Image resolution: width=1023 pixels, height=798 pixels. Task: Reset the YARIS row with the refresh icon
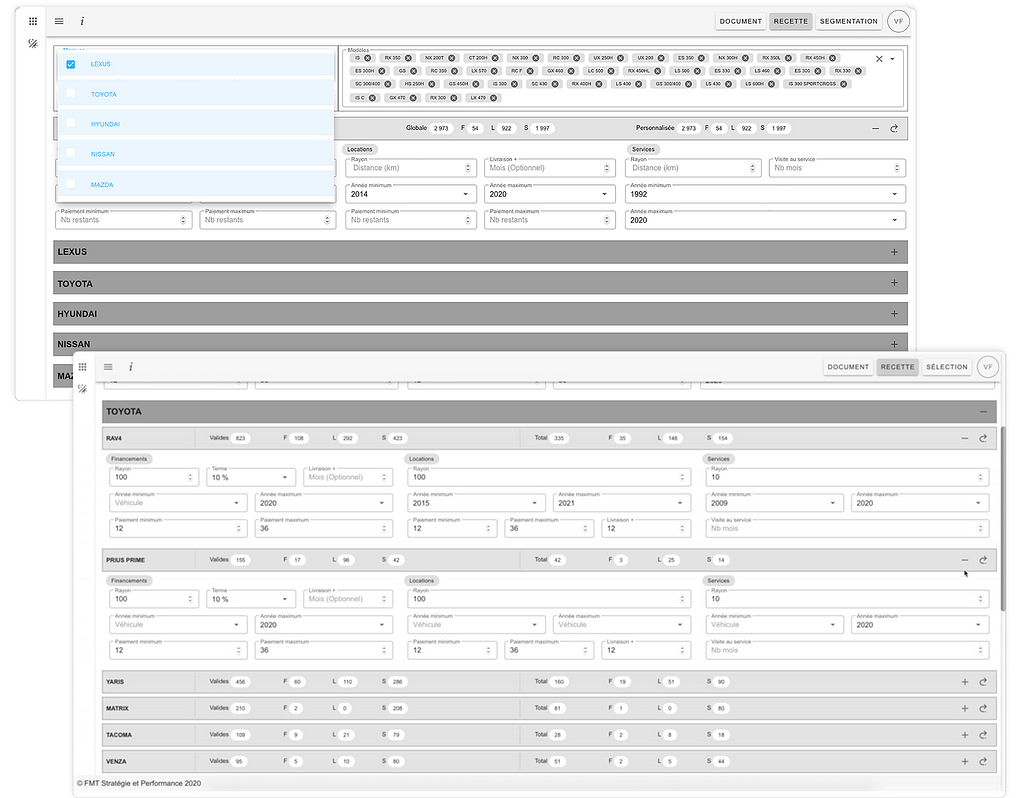[983, 682]
